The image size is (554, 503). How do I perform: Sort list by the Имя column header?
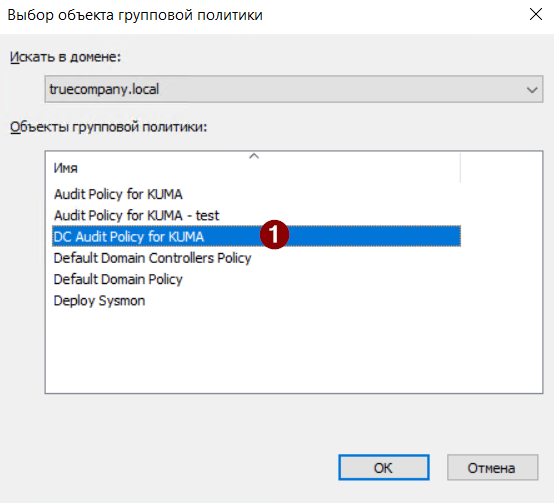[x=254, y=168]
